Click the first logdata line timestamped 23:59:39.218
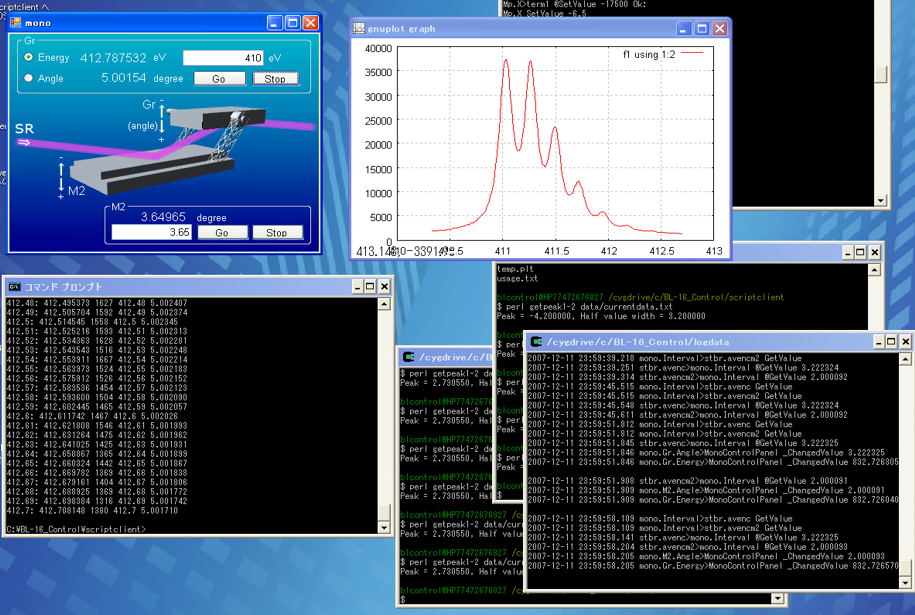This screenshot has height=615, width=915. point(665,358)
